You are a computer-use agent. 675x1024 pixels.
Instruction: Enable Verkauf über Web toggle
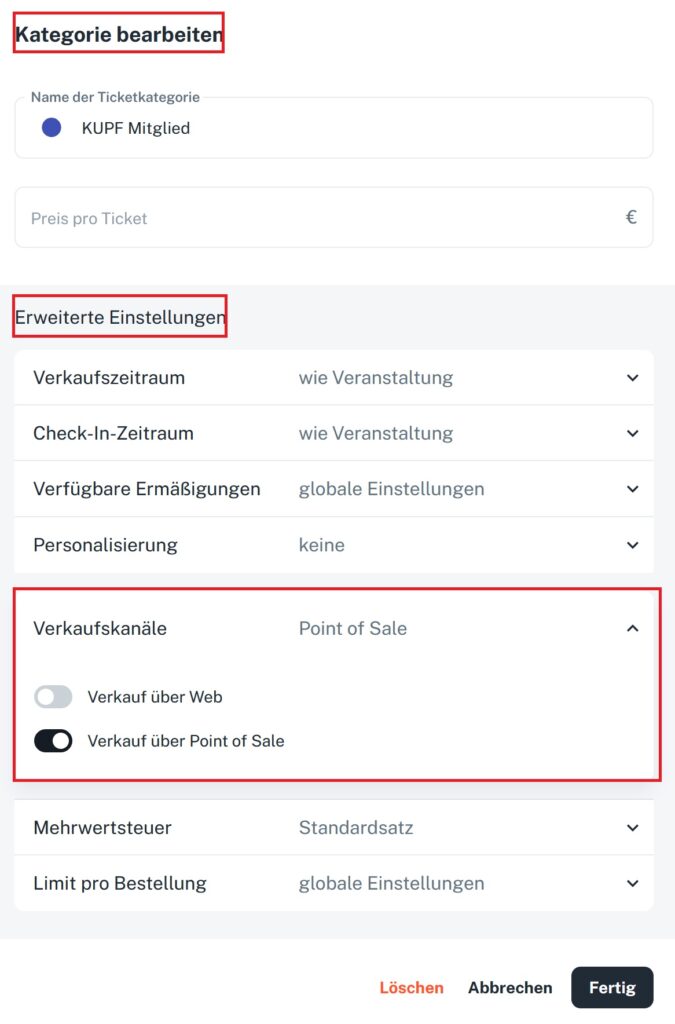point(53,697)
